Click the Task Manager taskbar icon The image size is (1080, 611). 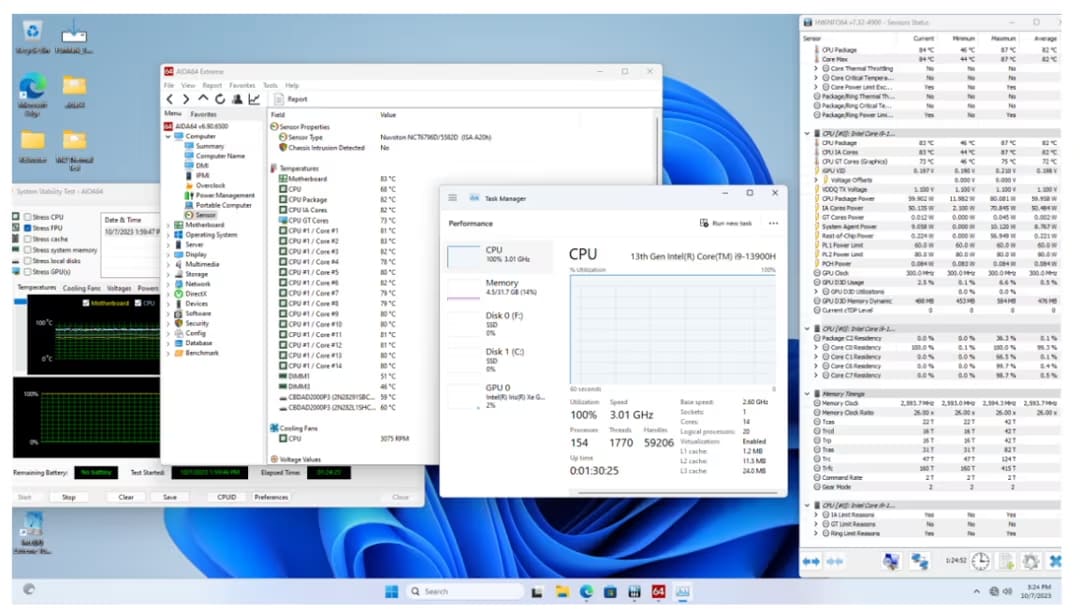pos(683,592)
